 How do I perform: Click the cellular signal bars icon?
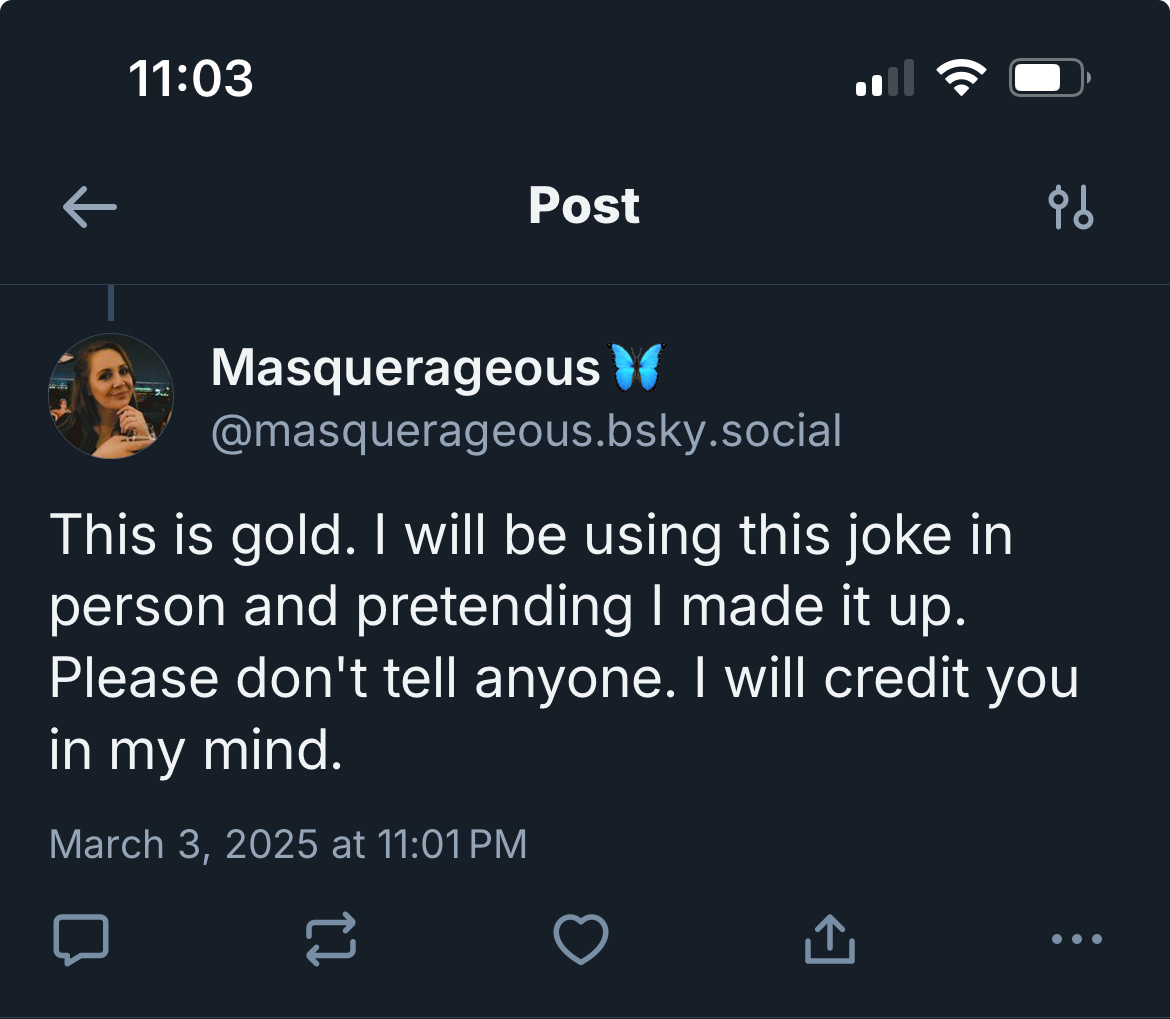point(885,78)
